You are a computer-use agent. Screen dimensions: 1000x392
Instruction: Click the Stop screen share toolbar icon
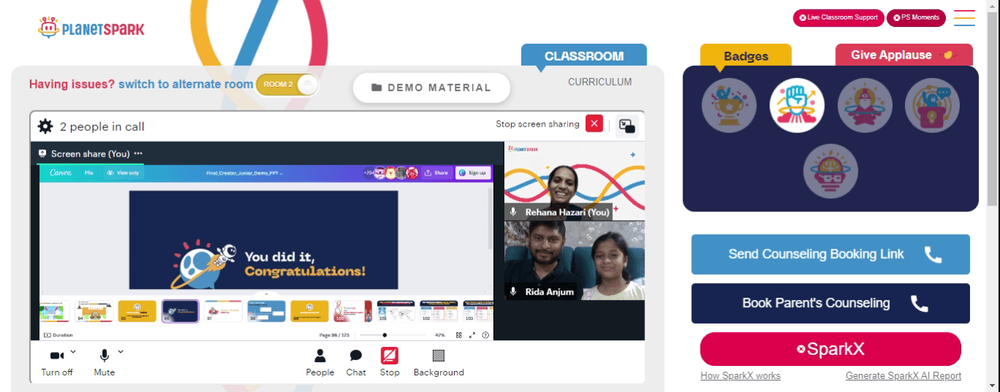click(x=390, y=355)
